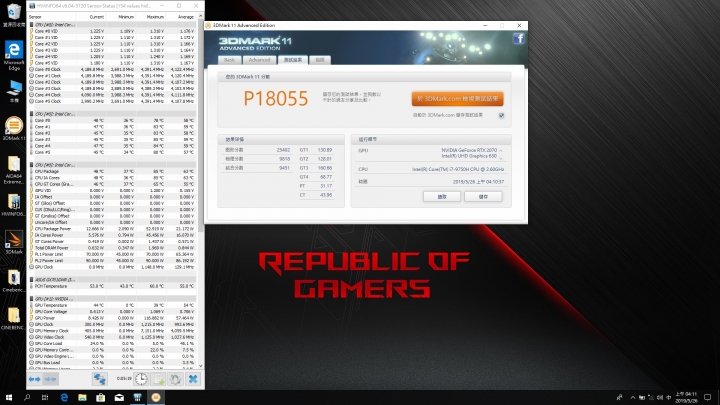Select 3DMark desktop shortcut

14,242
